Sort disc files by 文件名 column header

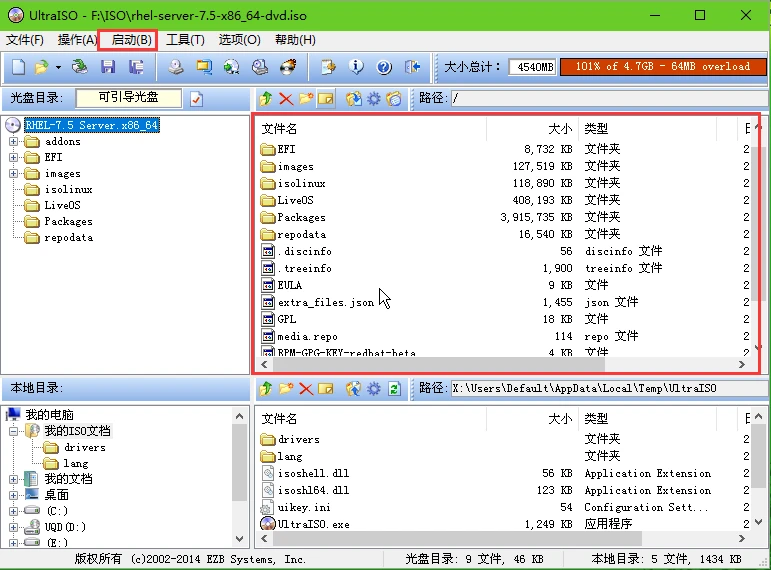[371, 129]
